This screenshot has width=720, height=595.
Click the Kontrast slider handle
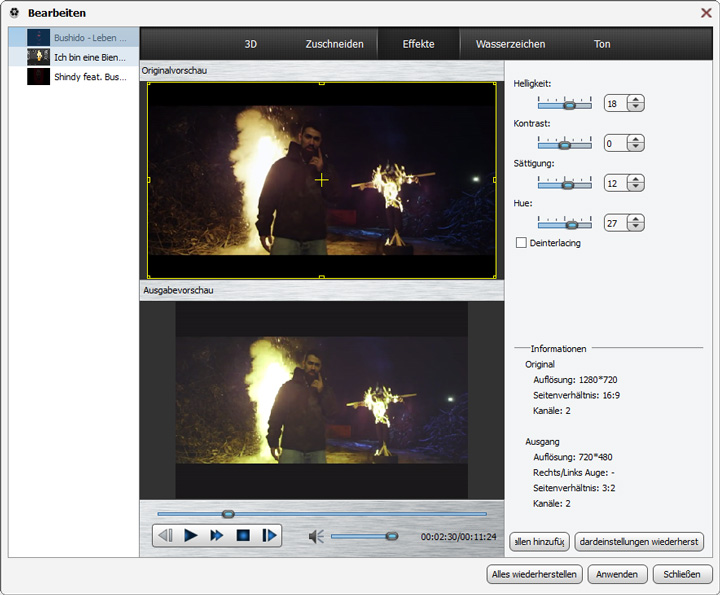click(x=564, y=145)
